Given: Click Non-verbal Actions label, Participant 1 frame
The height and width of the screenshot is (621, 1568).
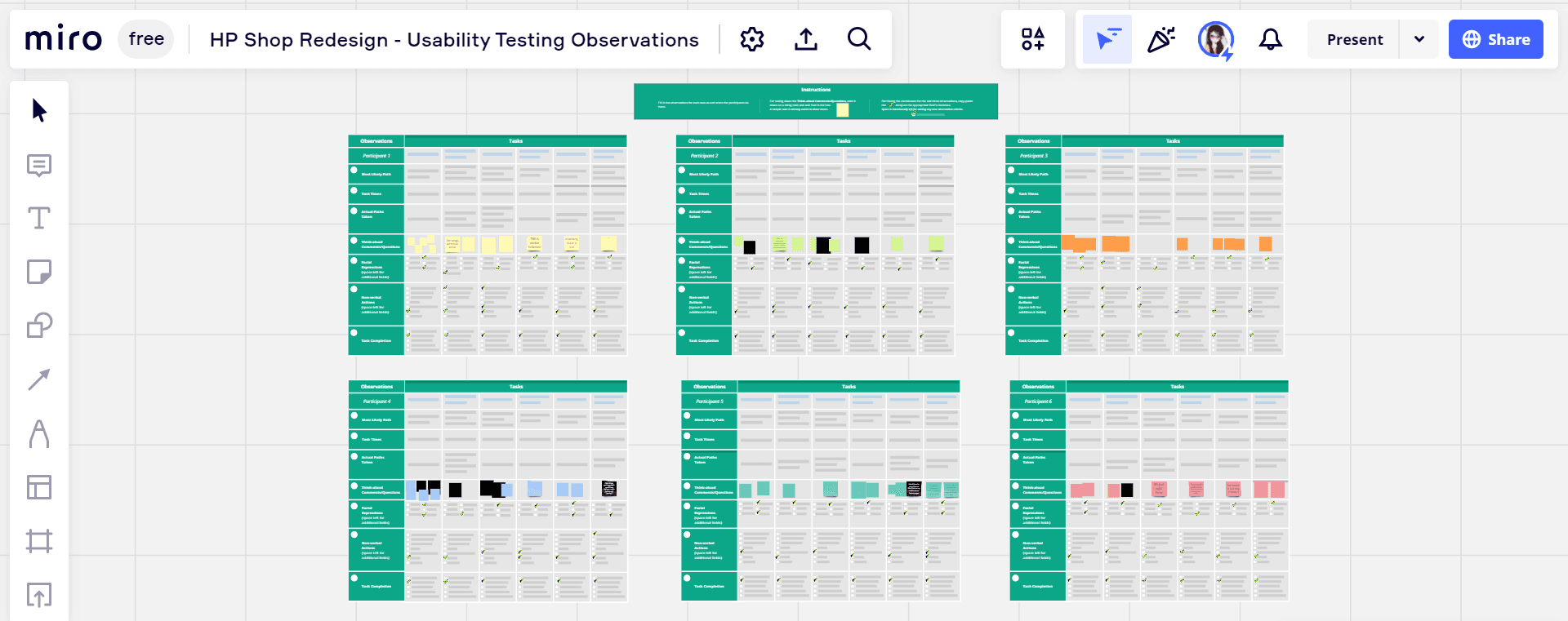Looking at the screenshot, I should tap(374, 304).
